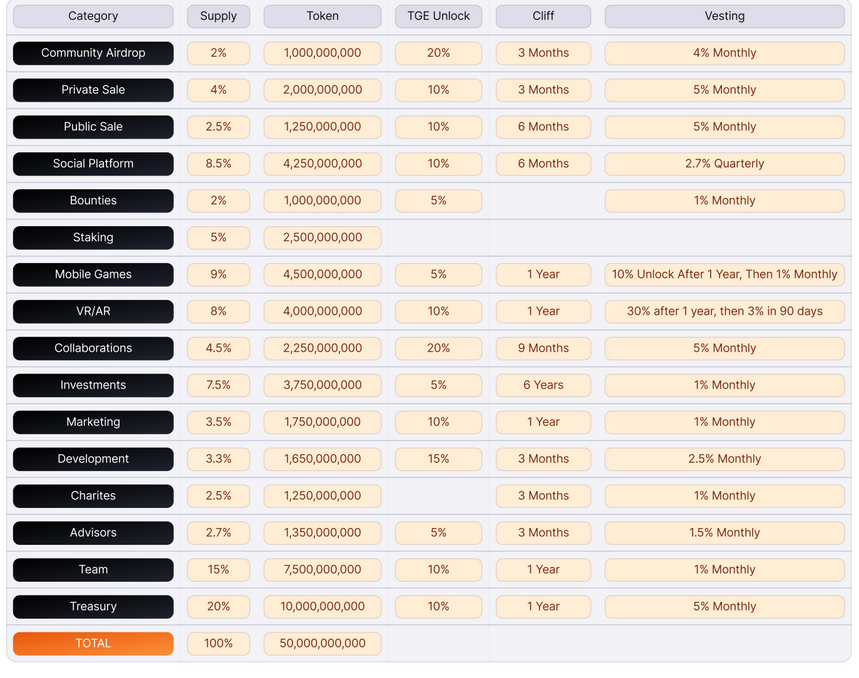
Task: Select the 6 Years cliff cell for Investments
Action: tap(543, 385)
